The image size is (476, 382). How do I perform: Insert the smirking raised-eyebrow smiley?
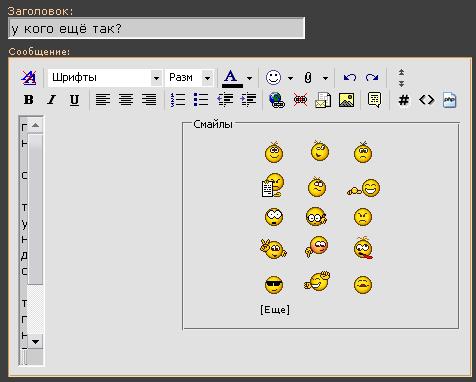pos(317,187)
